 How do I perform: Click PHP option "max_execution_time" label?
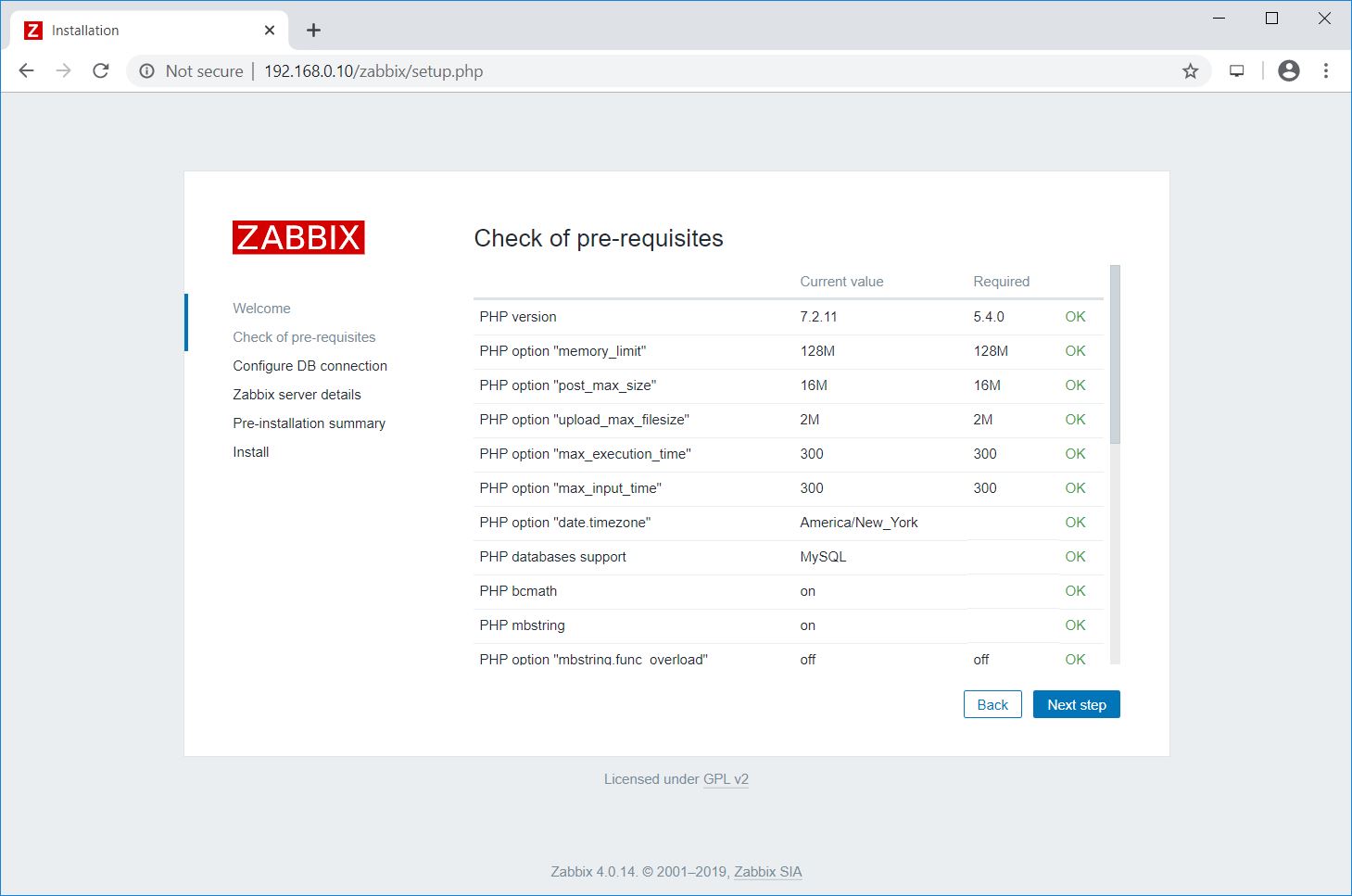(x=585, y=454)
